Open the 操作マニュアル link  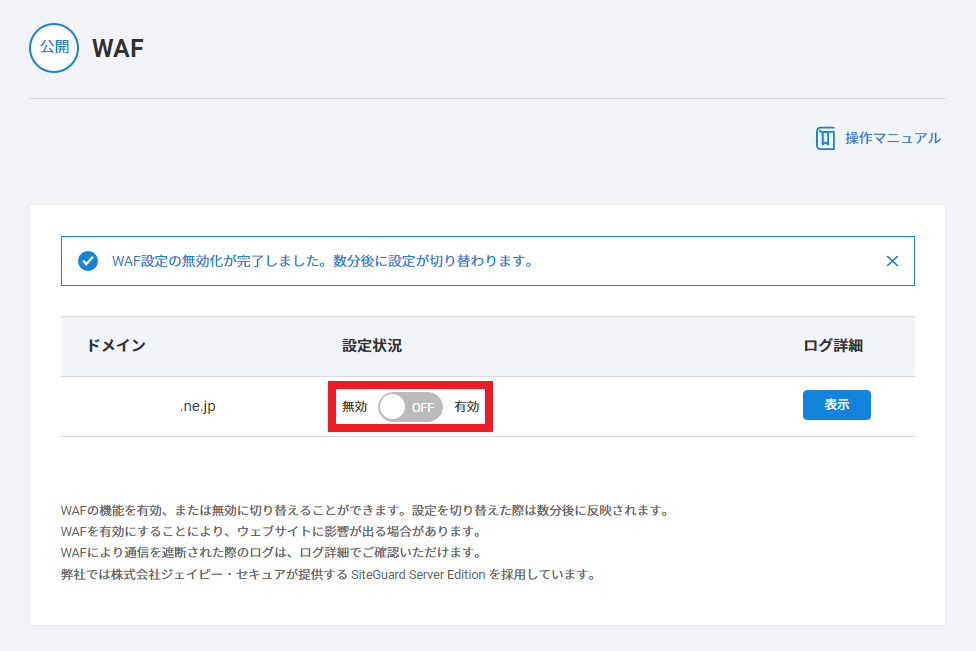(892, 138)
